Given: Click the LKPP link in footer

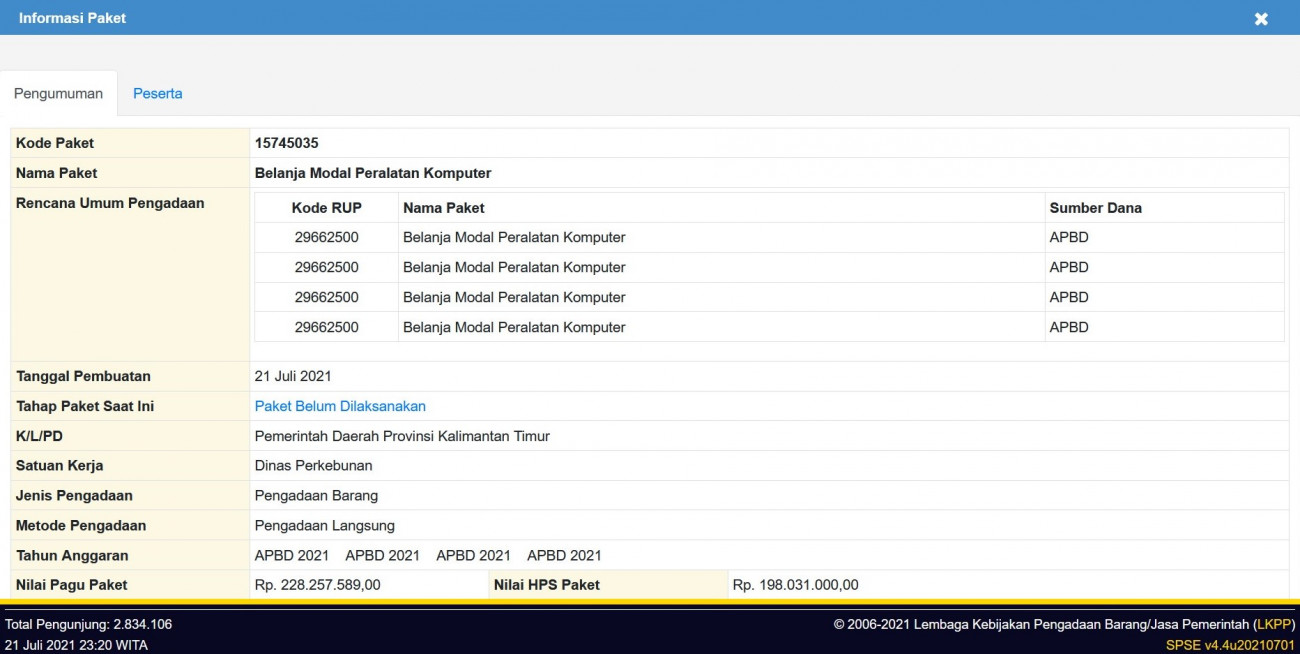Looking at the screenshot, I should point(1274,624).
